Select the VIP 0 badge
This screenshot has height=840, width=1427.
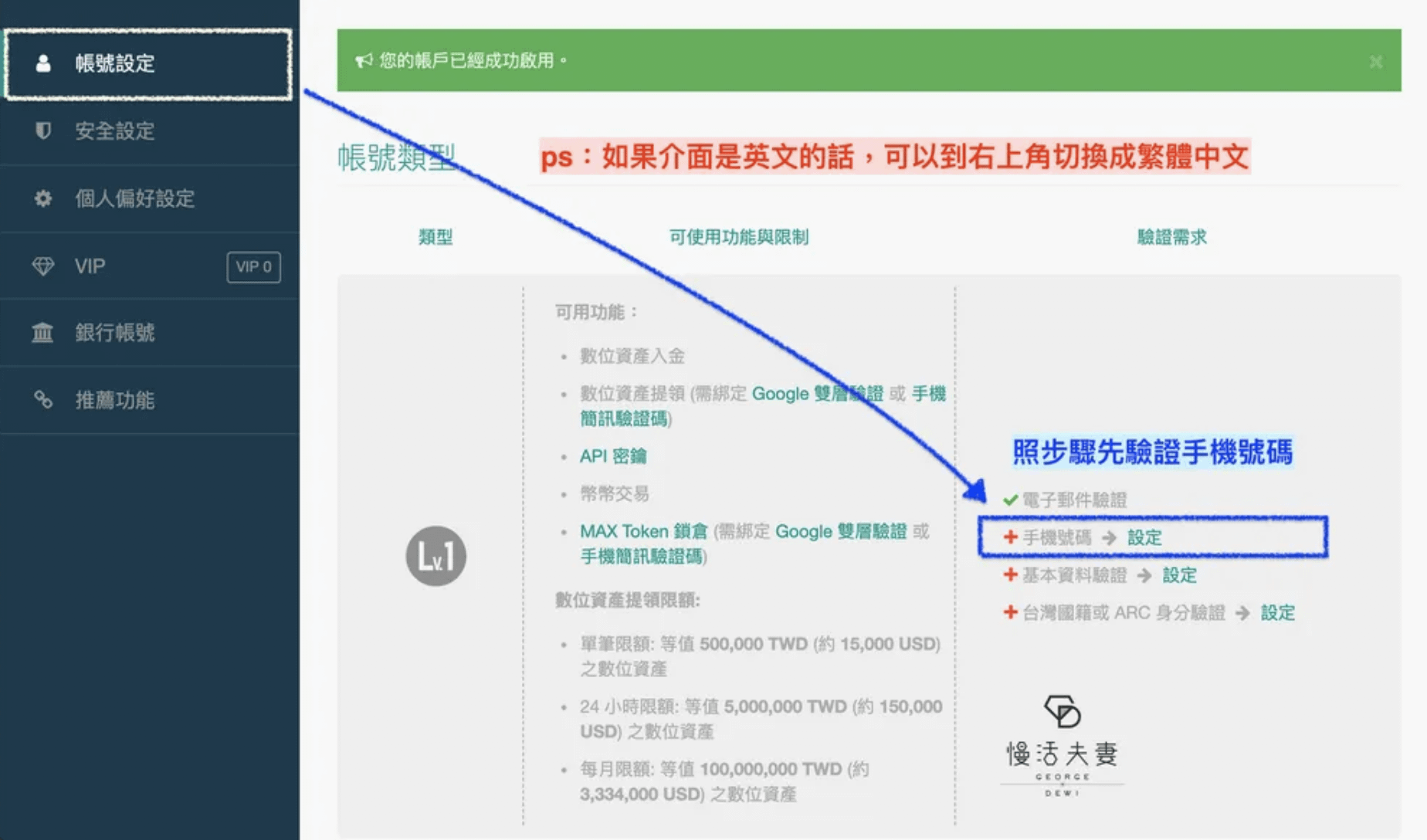(253, 267)
